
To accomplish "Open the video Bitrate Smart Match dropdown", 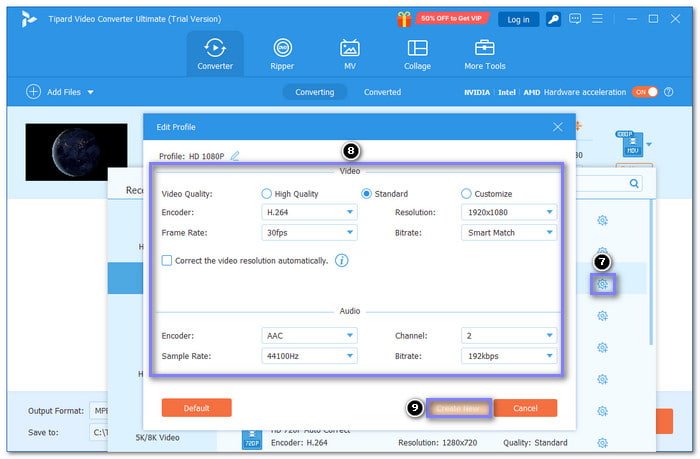I will pyautogui.click(x=509, y=233).
